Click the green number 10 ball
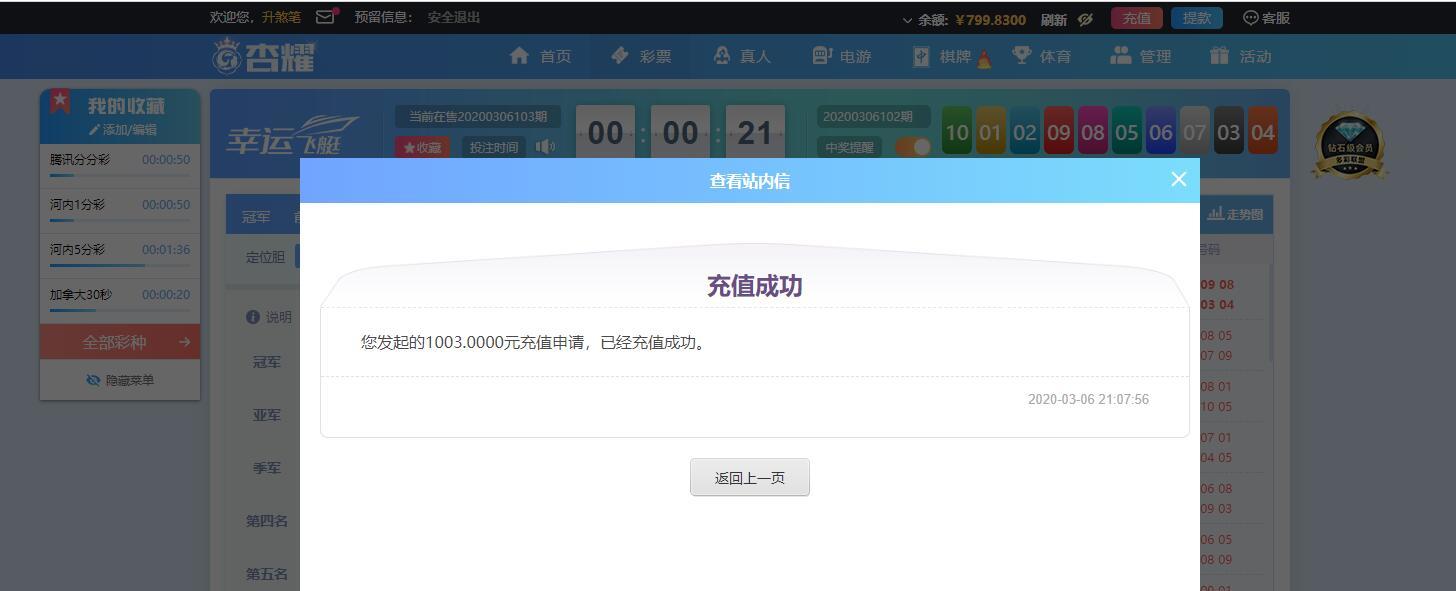Screen dimensions: 1456x591 [957, 131]
